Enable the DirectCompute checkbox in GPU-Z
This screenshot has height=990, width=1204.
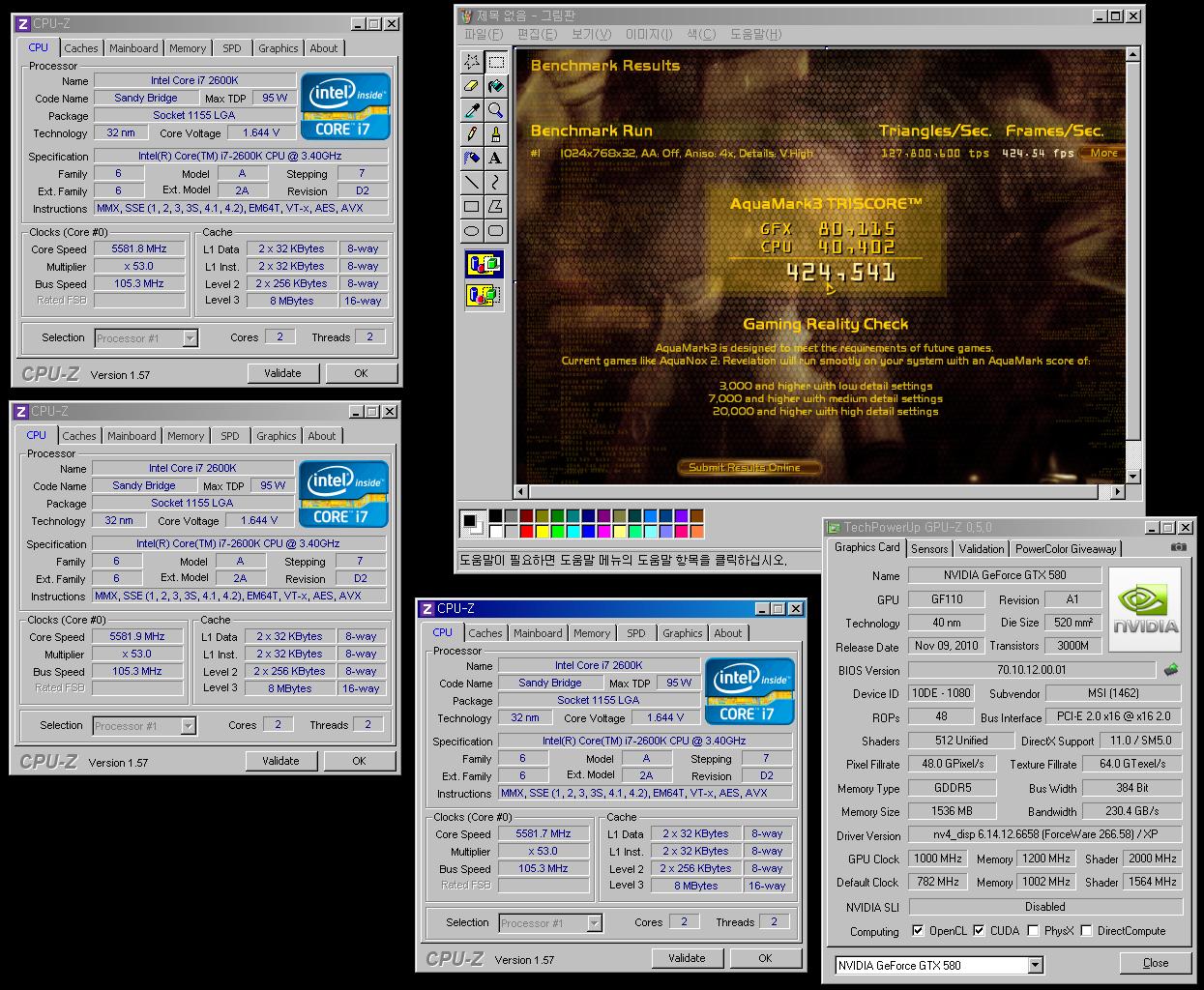tap(1086, 931)
